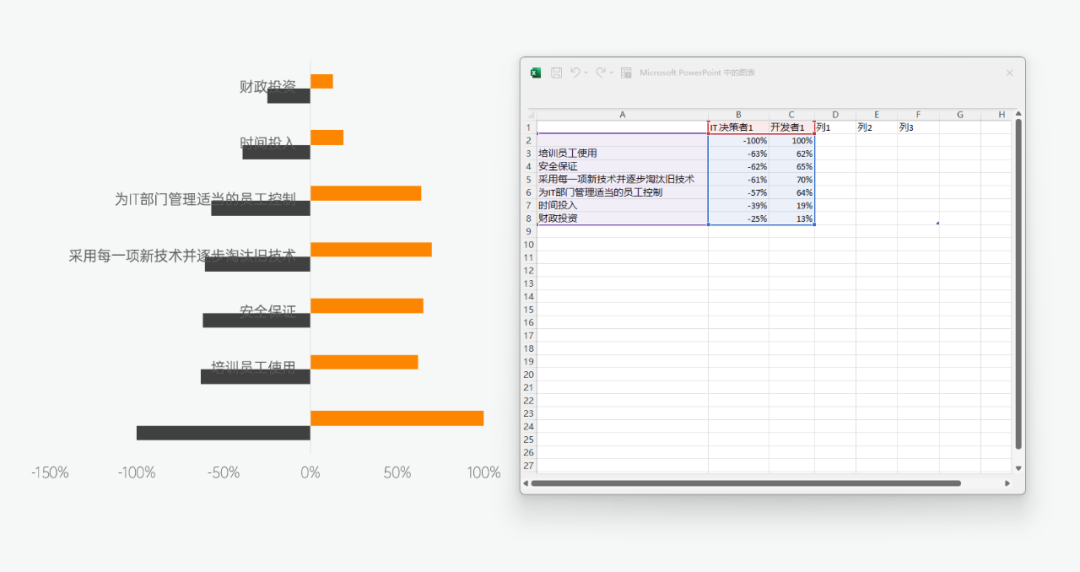Screen dimensions: 1080x572
Task: Click the 100% chart axis label
Action: pos(484,473)
